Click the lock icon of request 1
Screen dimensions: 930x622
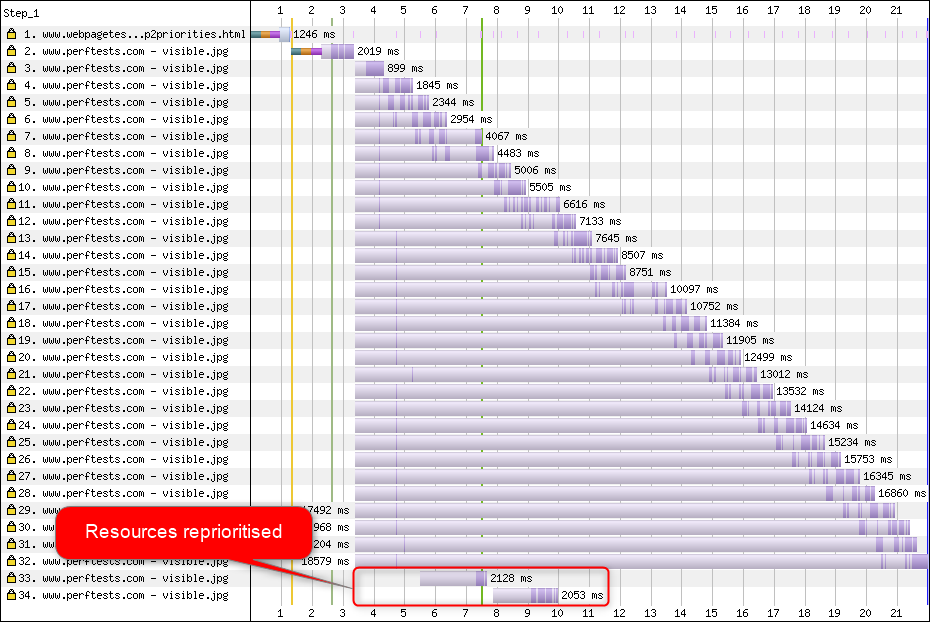11,34
